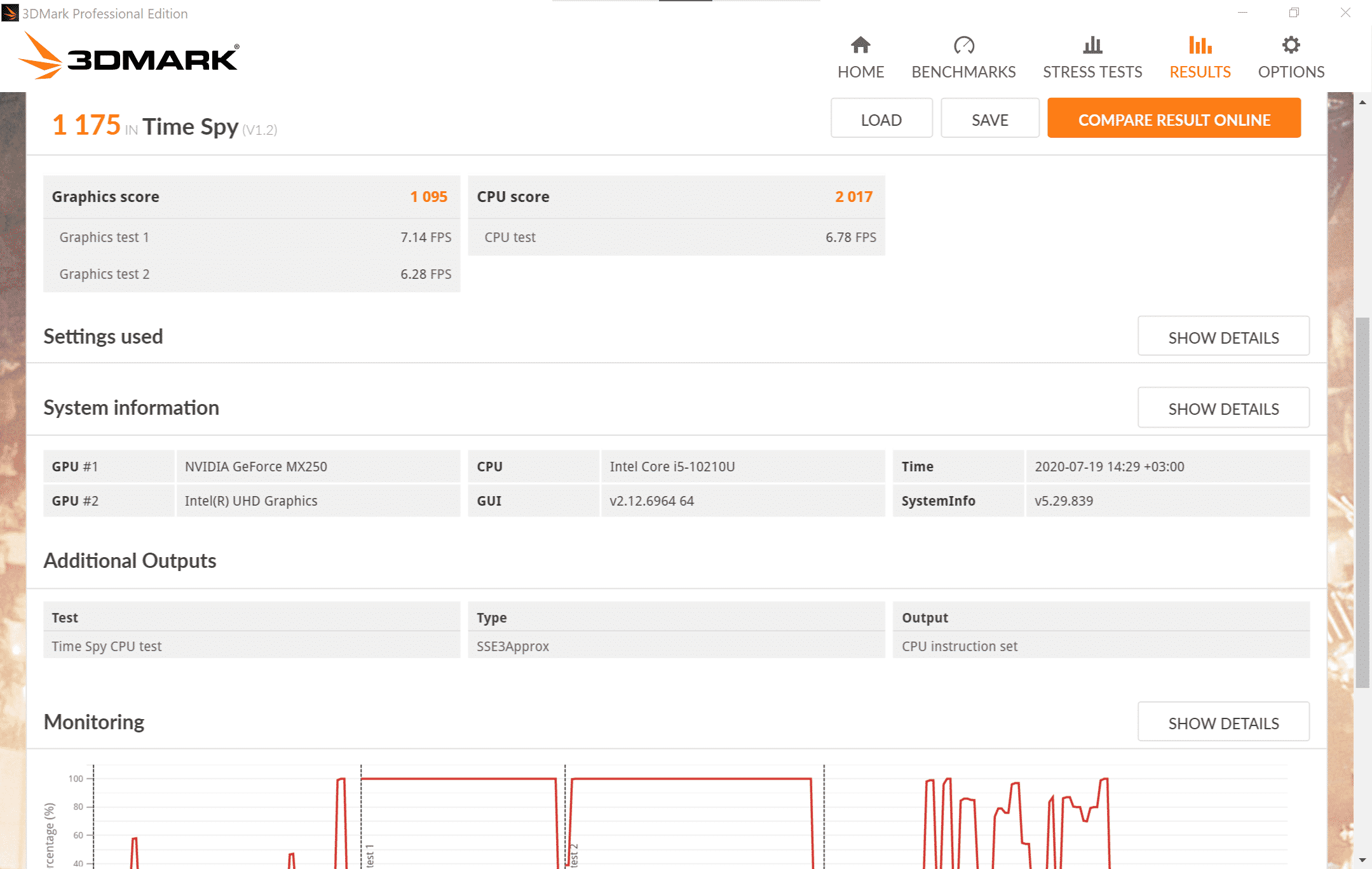
Task: Click the restore window icon
Action: pos(1294,13)
